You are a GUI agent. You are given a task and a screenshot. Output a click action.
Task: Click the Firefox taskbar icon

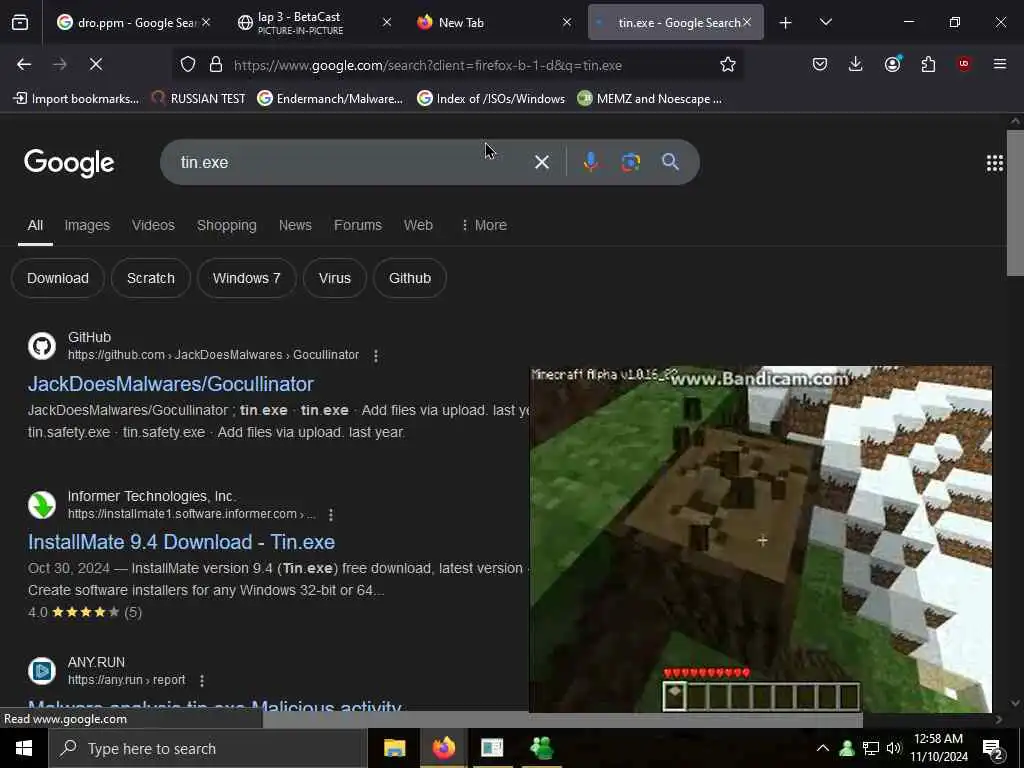coord(443,748)
